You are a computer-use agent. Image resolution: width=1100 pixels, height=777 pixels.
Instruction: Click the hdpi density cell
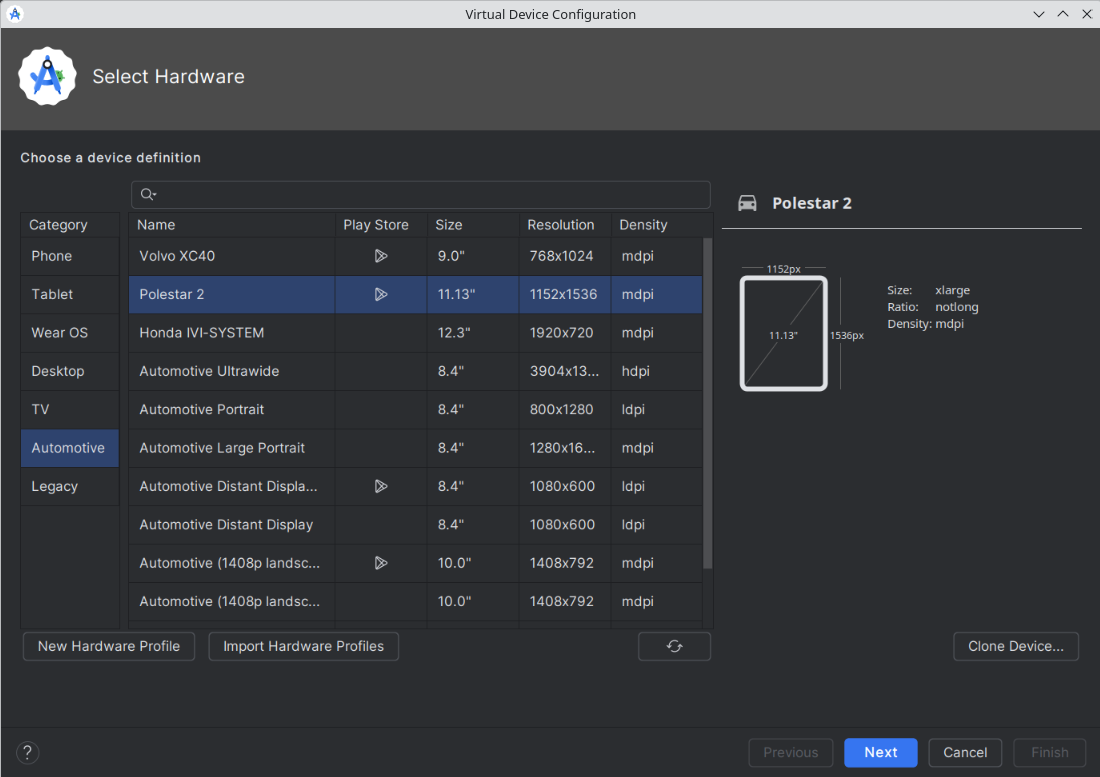[657, 371]
